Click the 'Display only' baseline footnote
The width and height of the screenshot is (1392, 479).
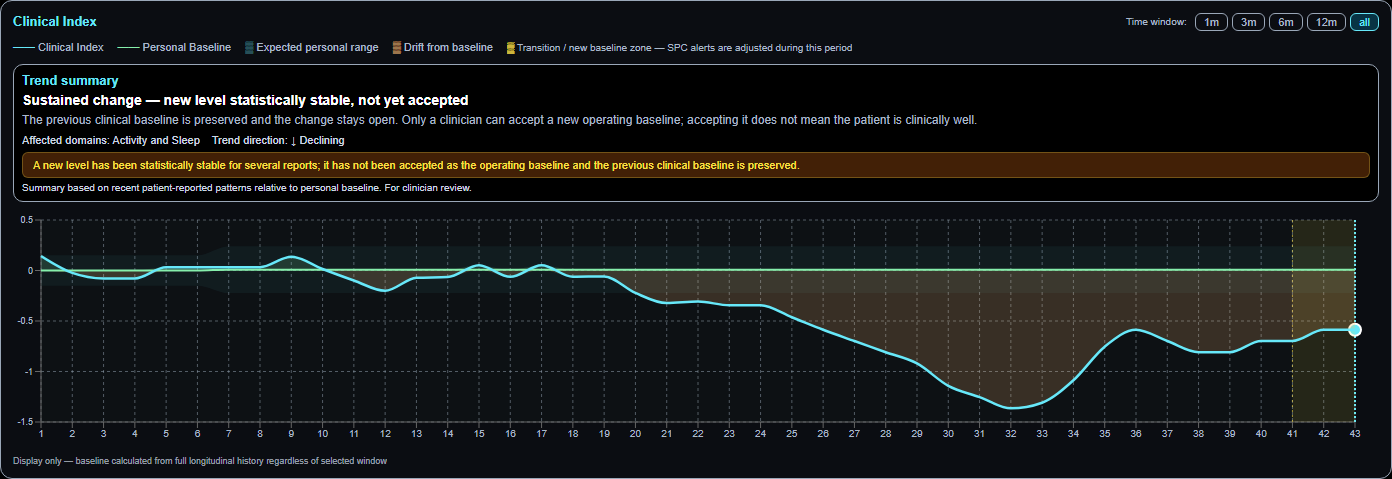(x=200, y=461)
